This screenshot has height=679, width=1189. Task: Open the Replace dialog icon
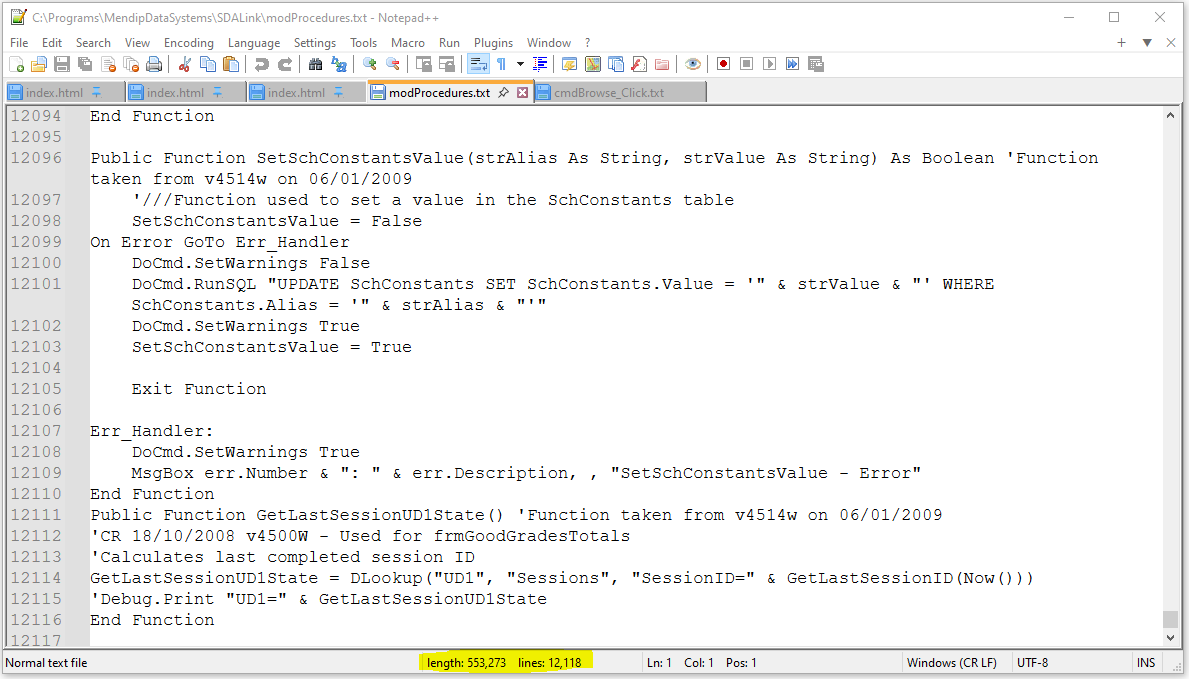(339, 64)
